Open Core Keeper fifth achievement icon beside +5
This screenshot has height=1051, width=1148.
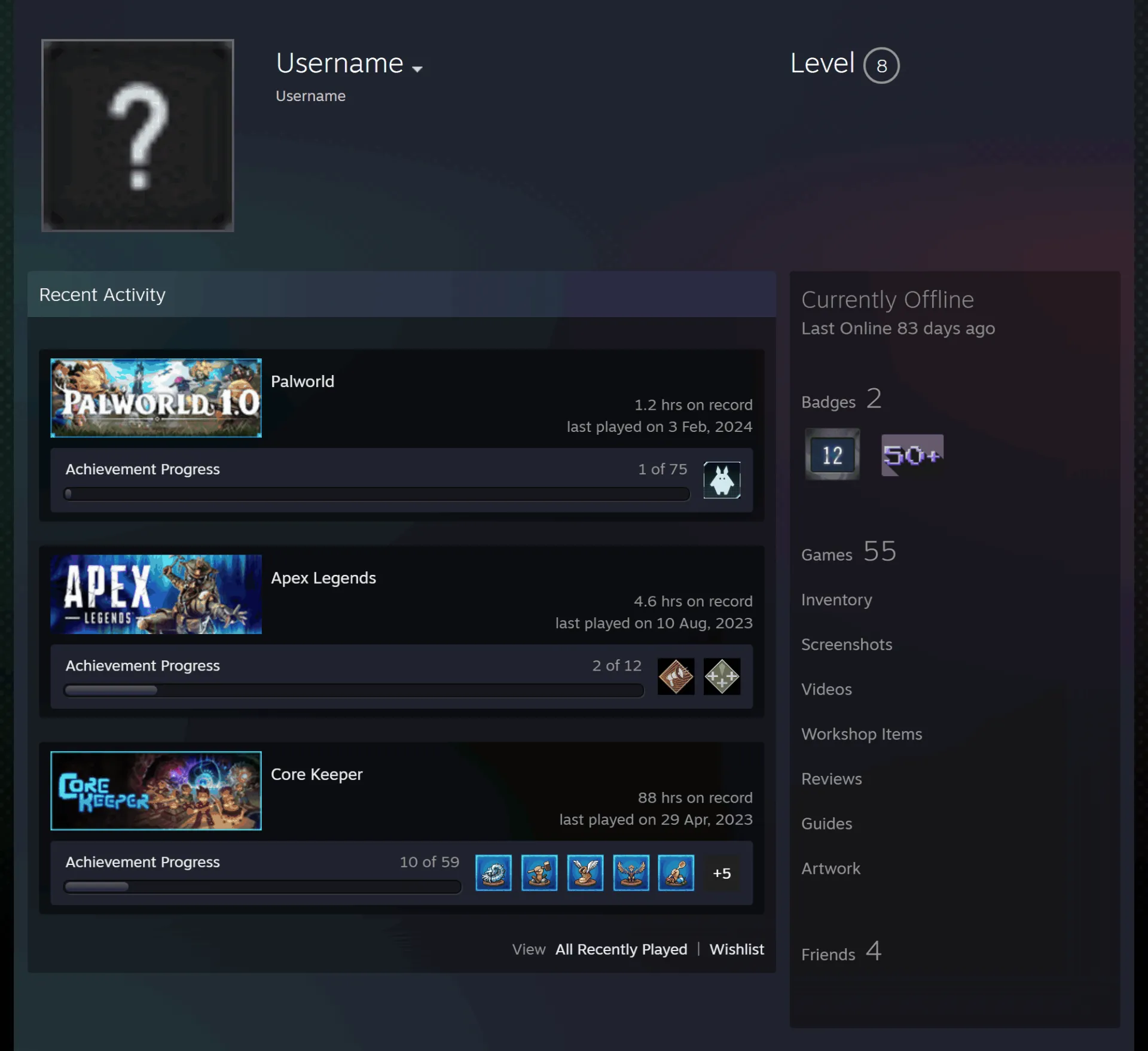coord(676,873)
